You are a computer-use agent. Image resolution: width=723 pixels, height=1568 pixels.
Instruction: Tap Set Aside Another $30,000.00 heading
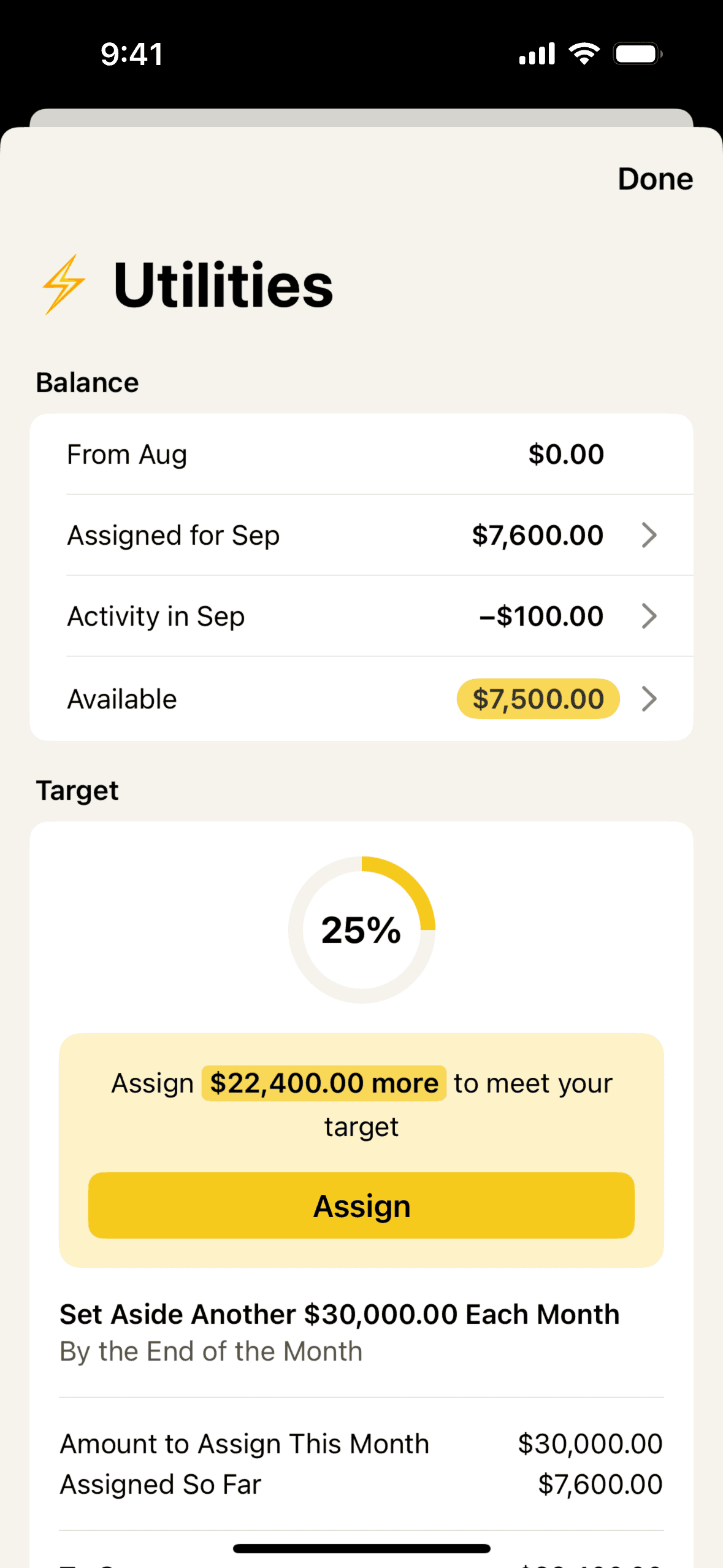[339, 1315]
